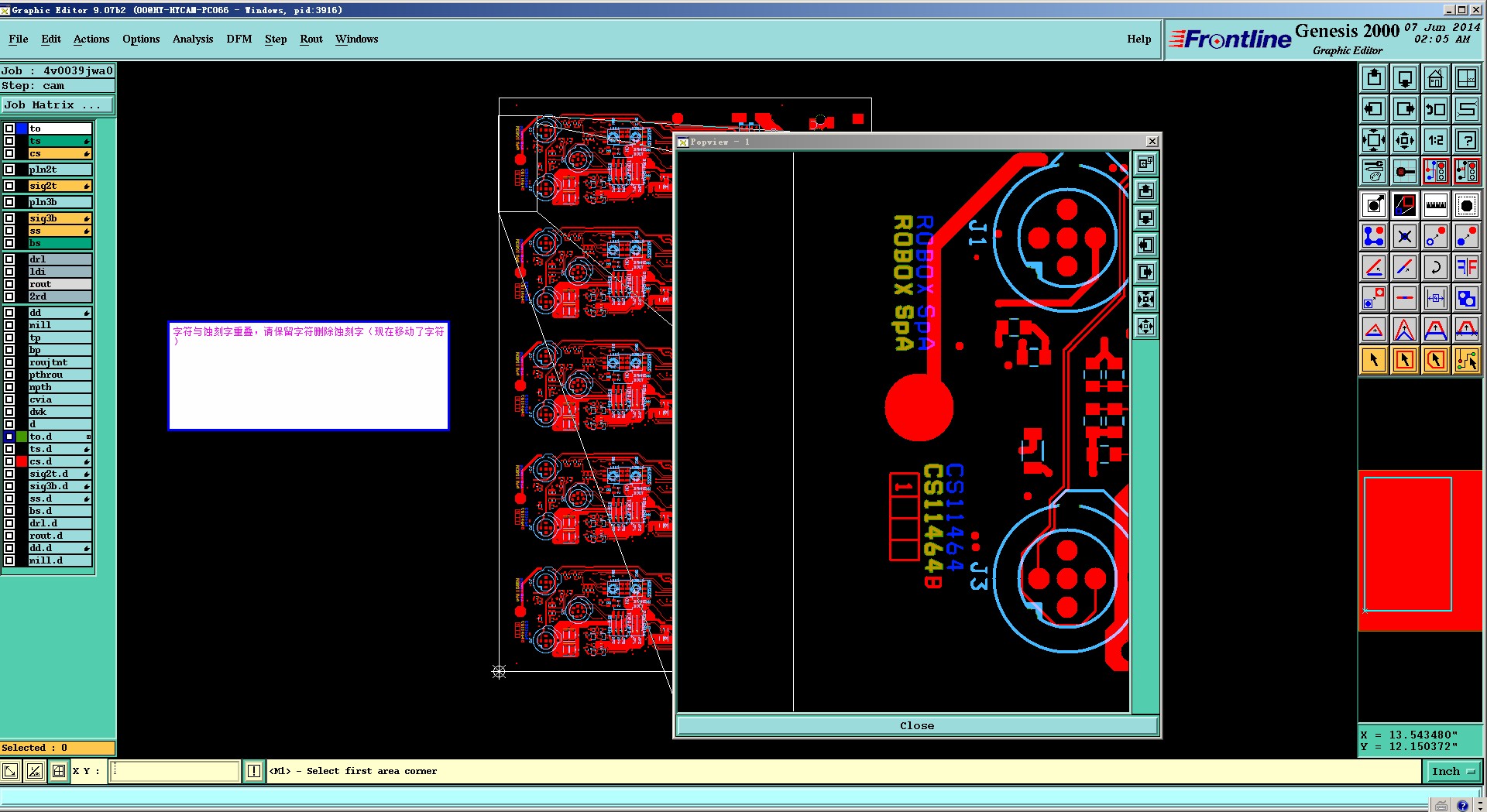Open the File menu

click(x=19, y=39)
